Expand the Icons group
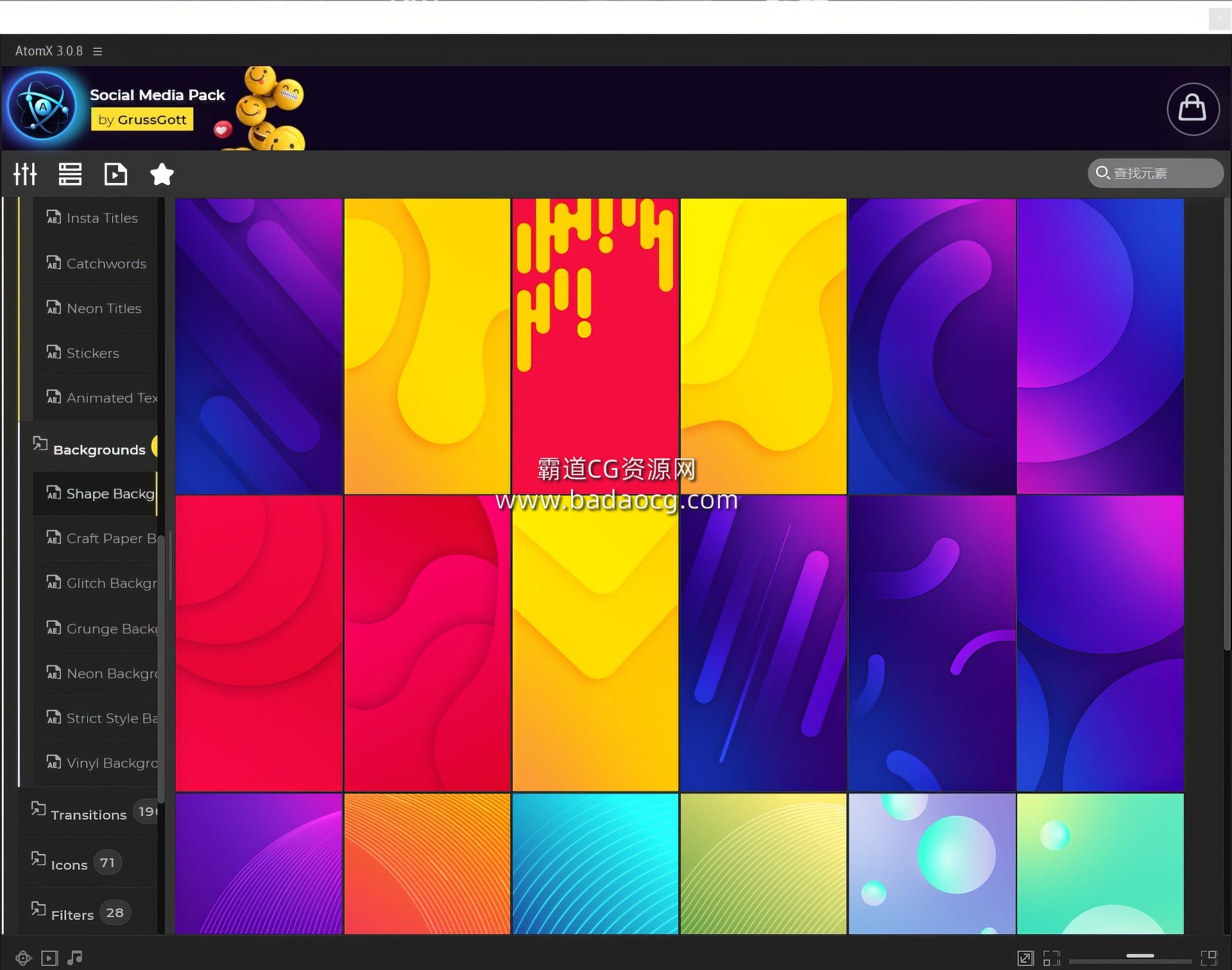 tap(89, 863)
